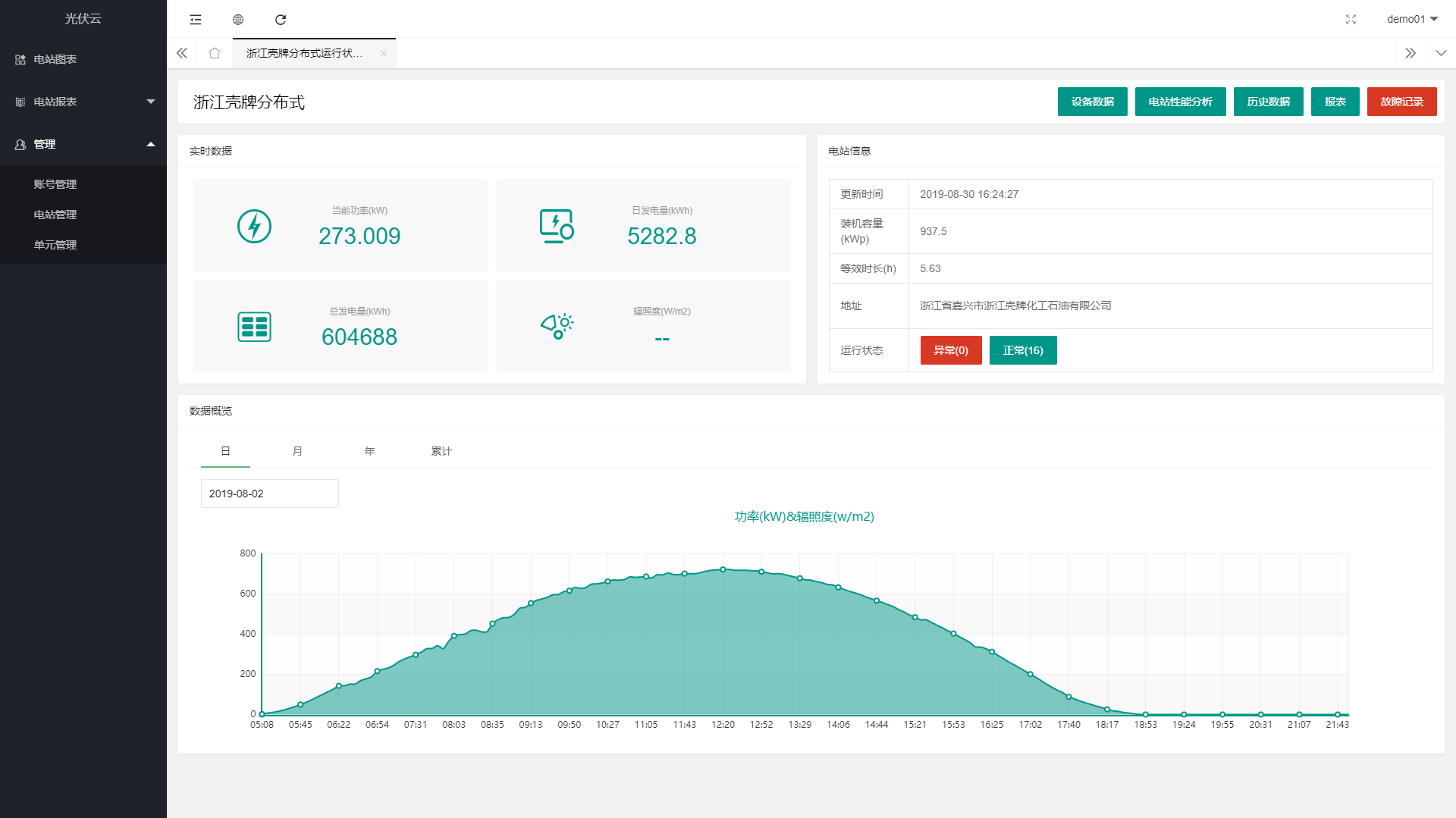Image resolution: width=1456 pixels, height=818 pixels.
Task: Open 账号管理 in the sidebar
Action: (x=55, y=184)
